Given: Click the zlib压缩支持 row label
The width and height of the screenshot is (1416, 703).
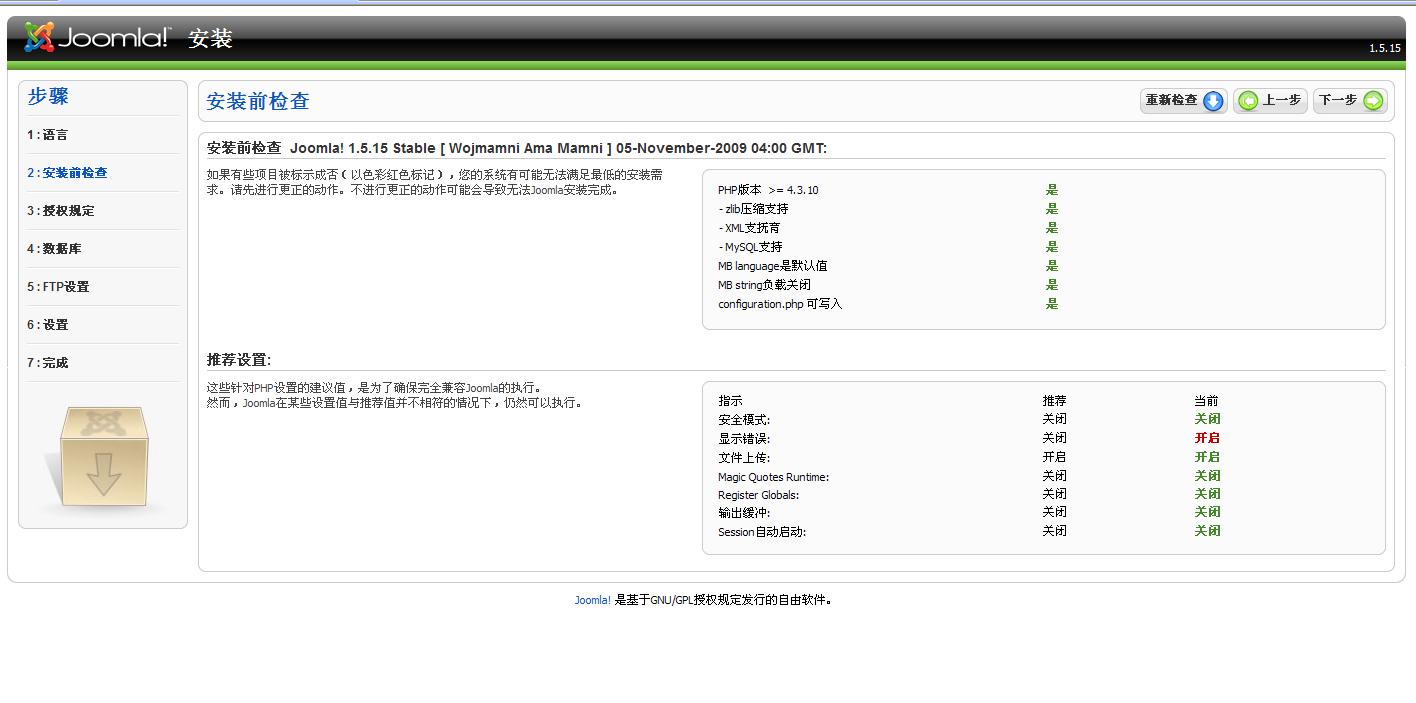Looking at the screenshot, I should tap(753, 209).
